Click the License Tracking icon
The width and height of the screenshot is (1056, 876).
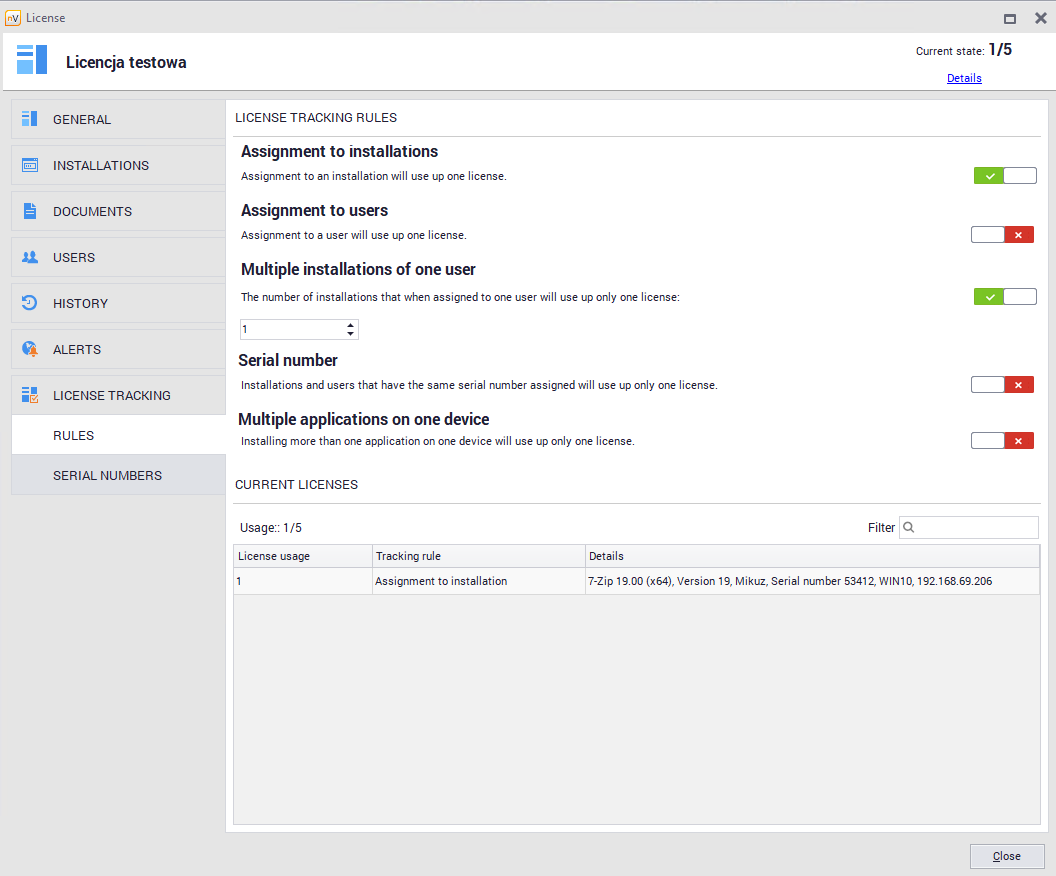point(30,395)
